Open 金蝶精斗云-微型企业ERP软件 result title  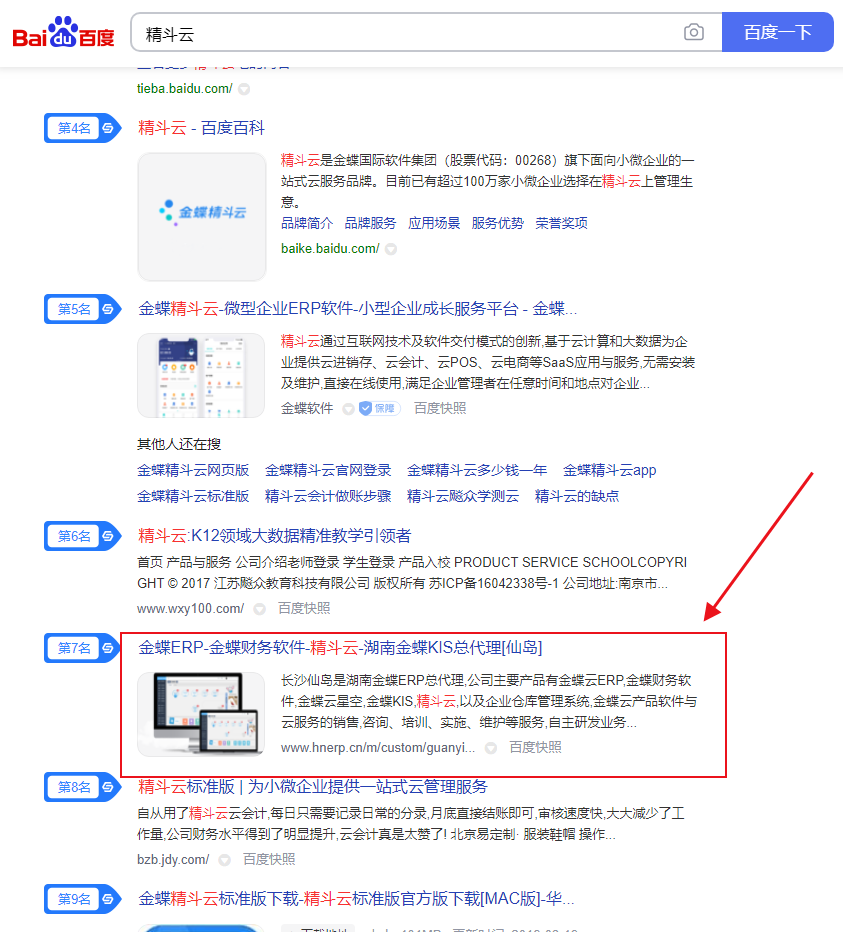(x=357, y=309)
